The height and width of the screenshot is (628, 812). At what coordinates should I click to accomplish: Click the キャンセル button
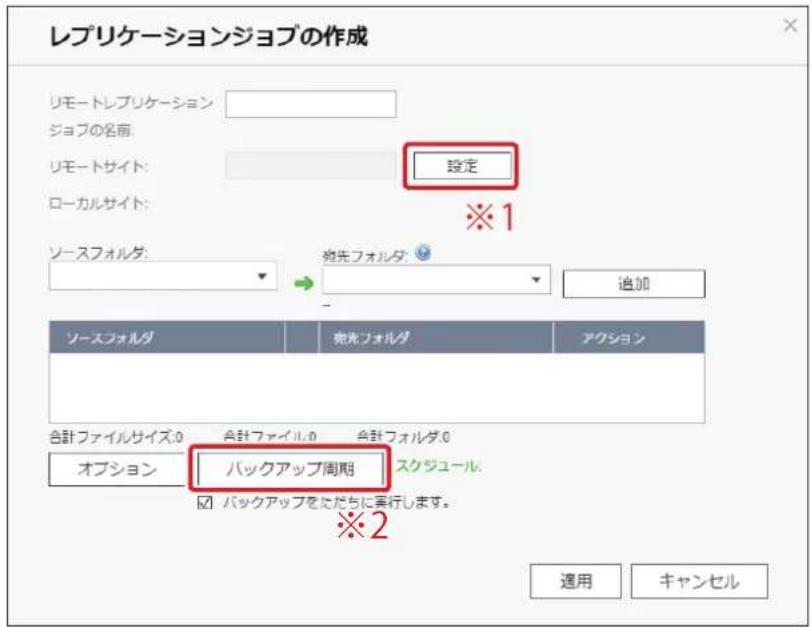click(699, 581)
